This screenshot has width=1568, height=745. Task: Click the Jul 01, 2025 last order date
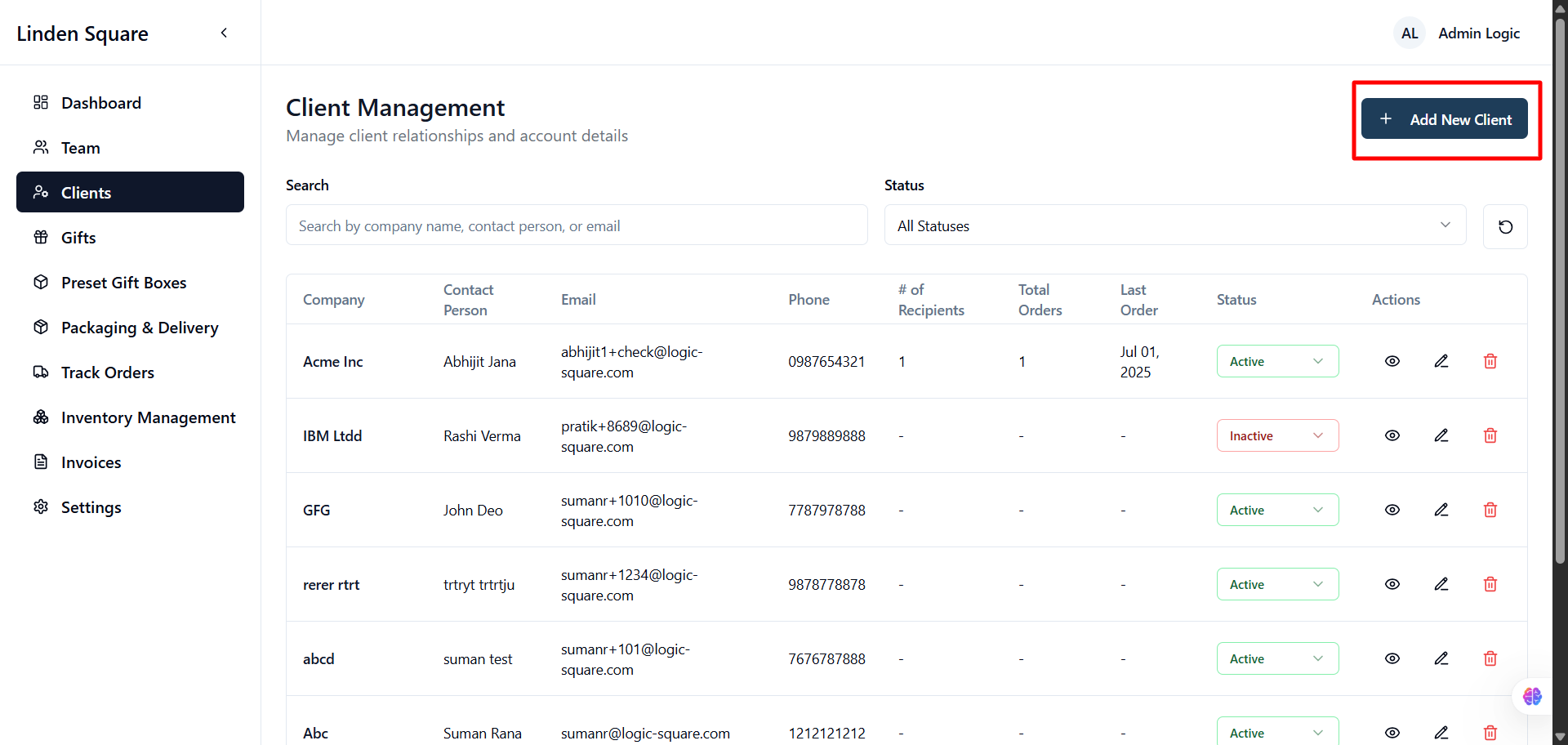point(1139,362)
